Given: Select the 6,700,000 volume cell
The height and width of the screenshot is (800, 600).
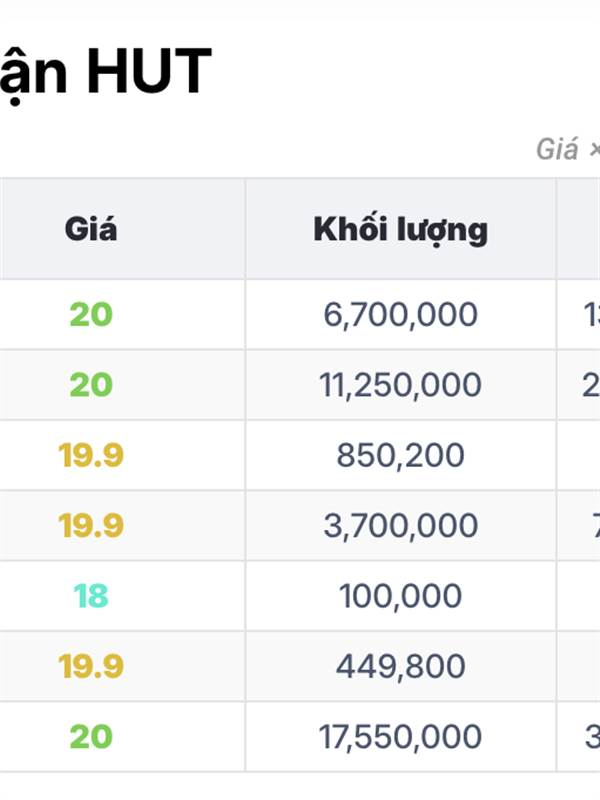Looking at the screenshot, I should click(400, 315).
